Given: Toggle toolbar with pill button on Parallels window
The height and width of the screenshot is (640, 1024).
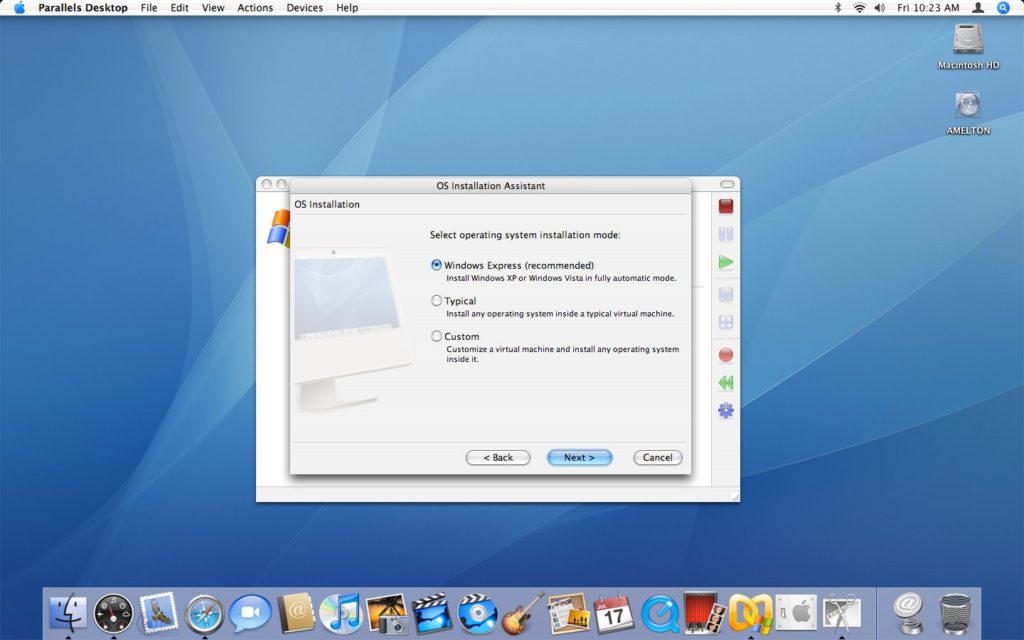Looking at the screenshot, I should 727,184.
